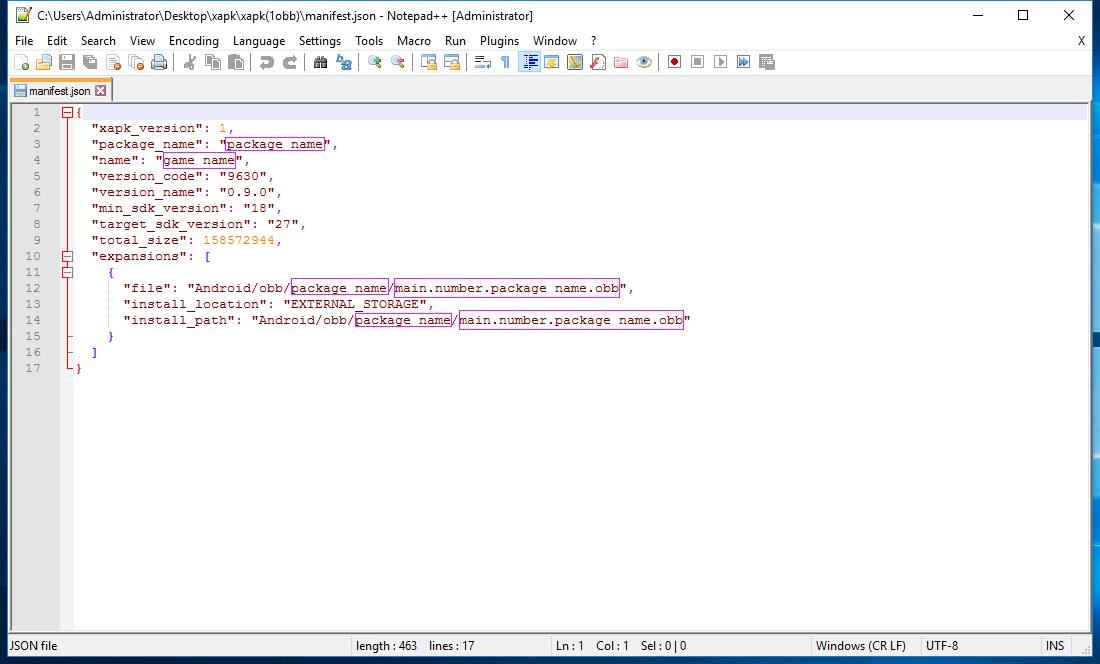This screenshot has width=1100, height=664.
Task: Click the UTF-8 indicator in the status bar
Action: tap(941, 645)
